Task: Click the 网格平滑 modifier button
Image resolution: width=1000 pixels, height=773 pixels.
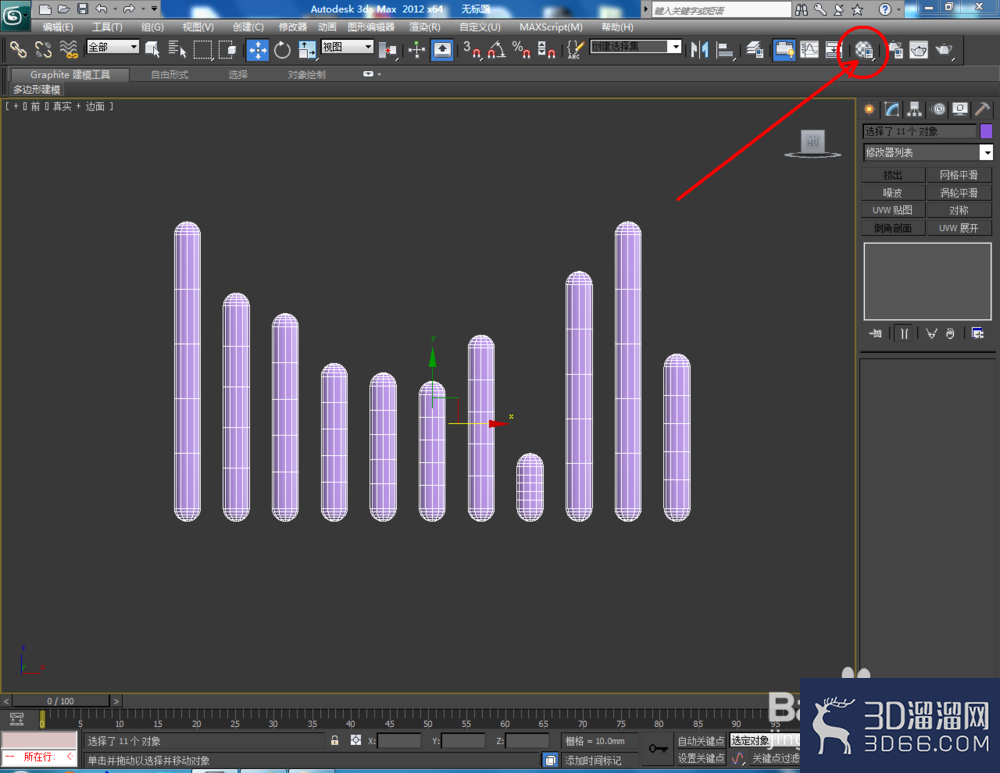Action: click(959, 175)
